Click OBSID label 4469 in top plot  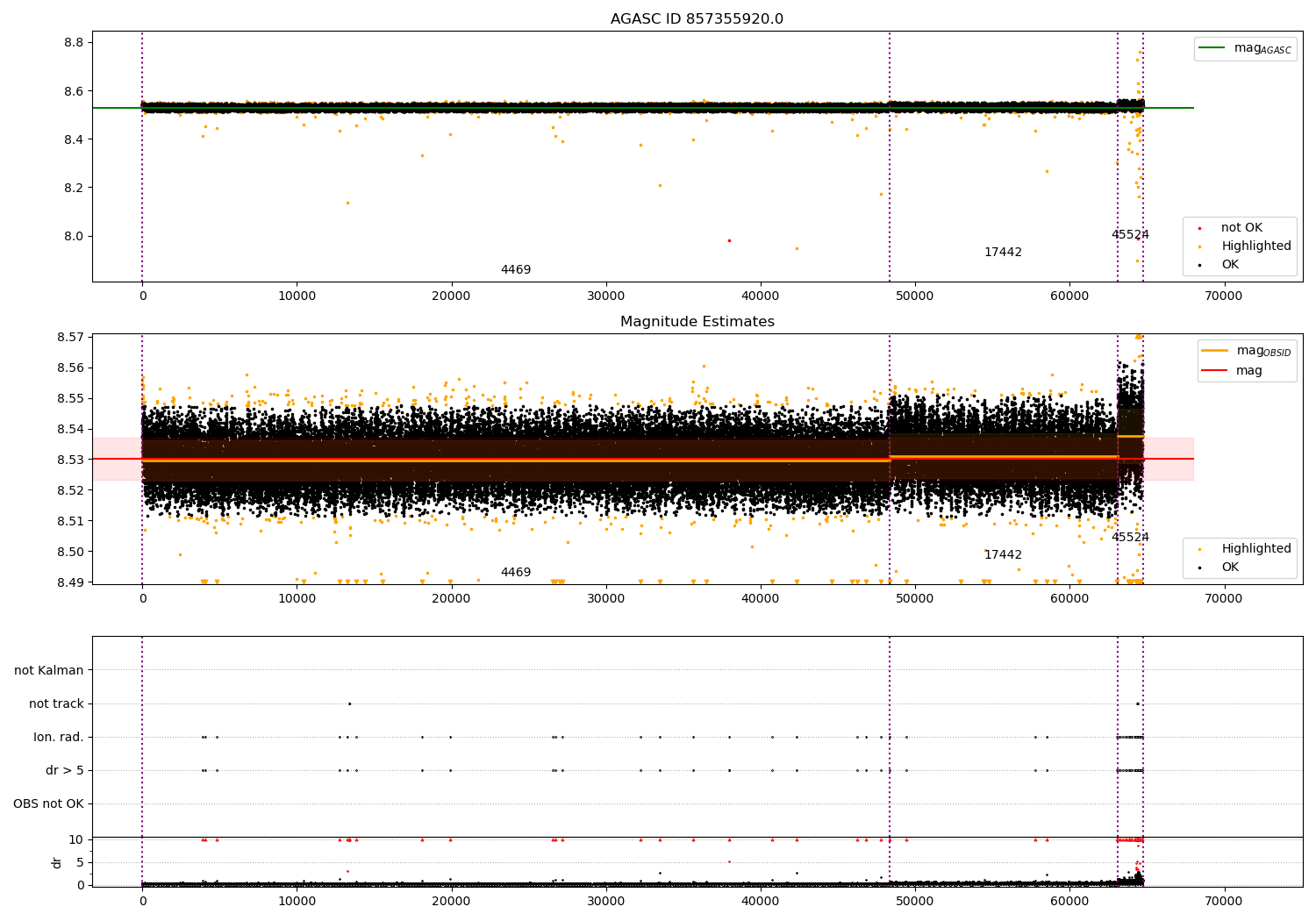516,270
